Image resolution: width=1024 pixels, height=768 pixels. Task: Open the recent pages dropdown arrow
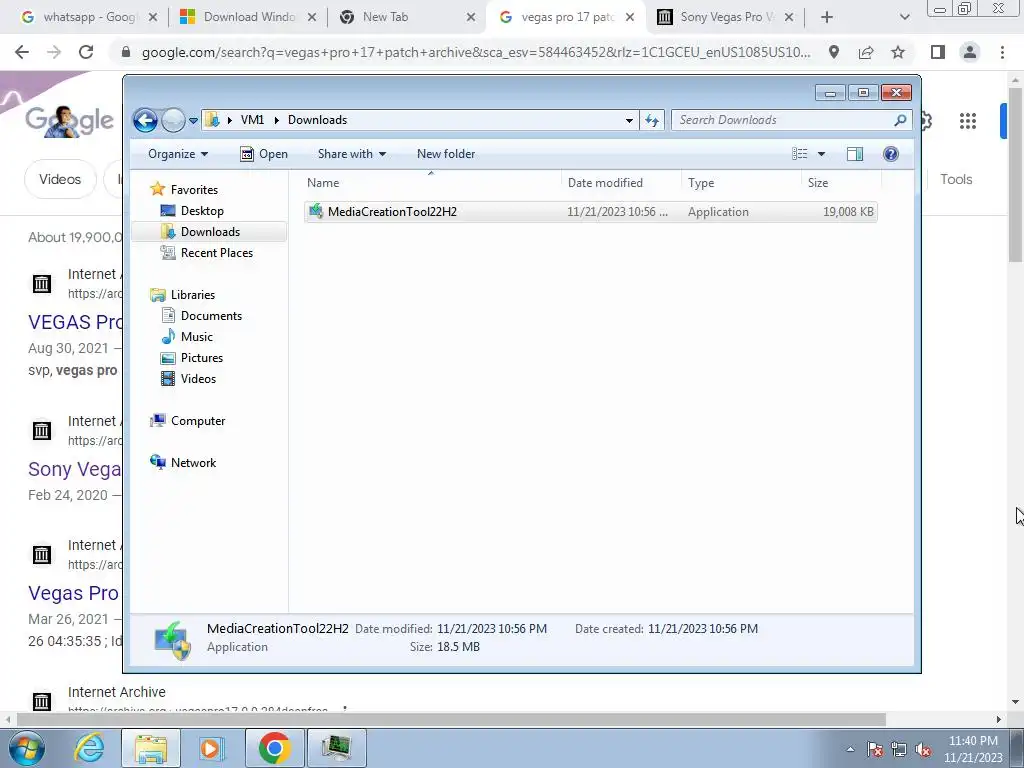point(193,121)
